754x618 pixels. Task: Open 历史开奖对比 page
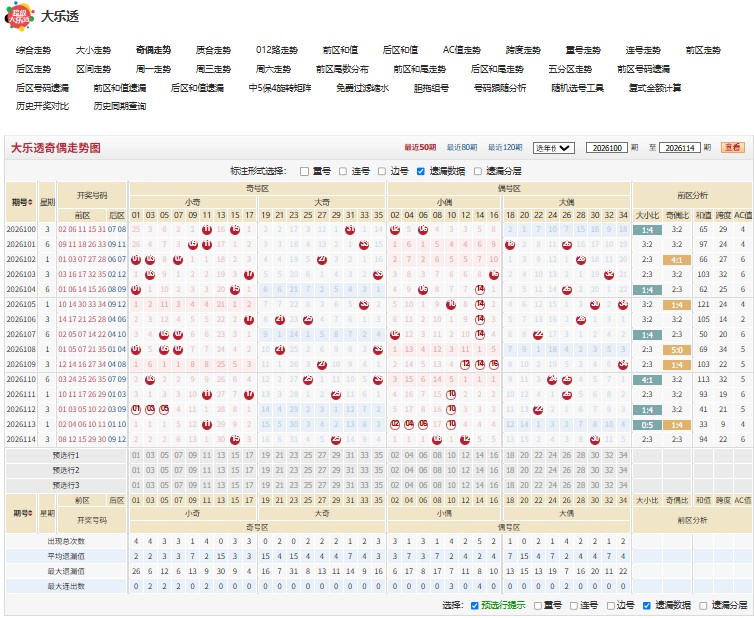(x=42, y=106)
